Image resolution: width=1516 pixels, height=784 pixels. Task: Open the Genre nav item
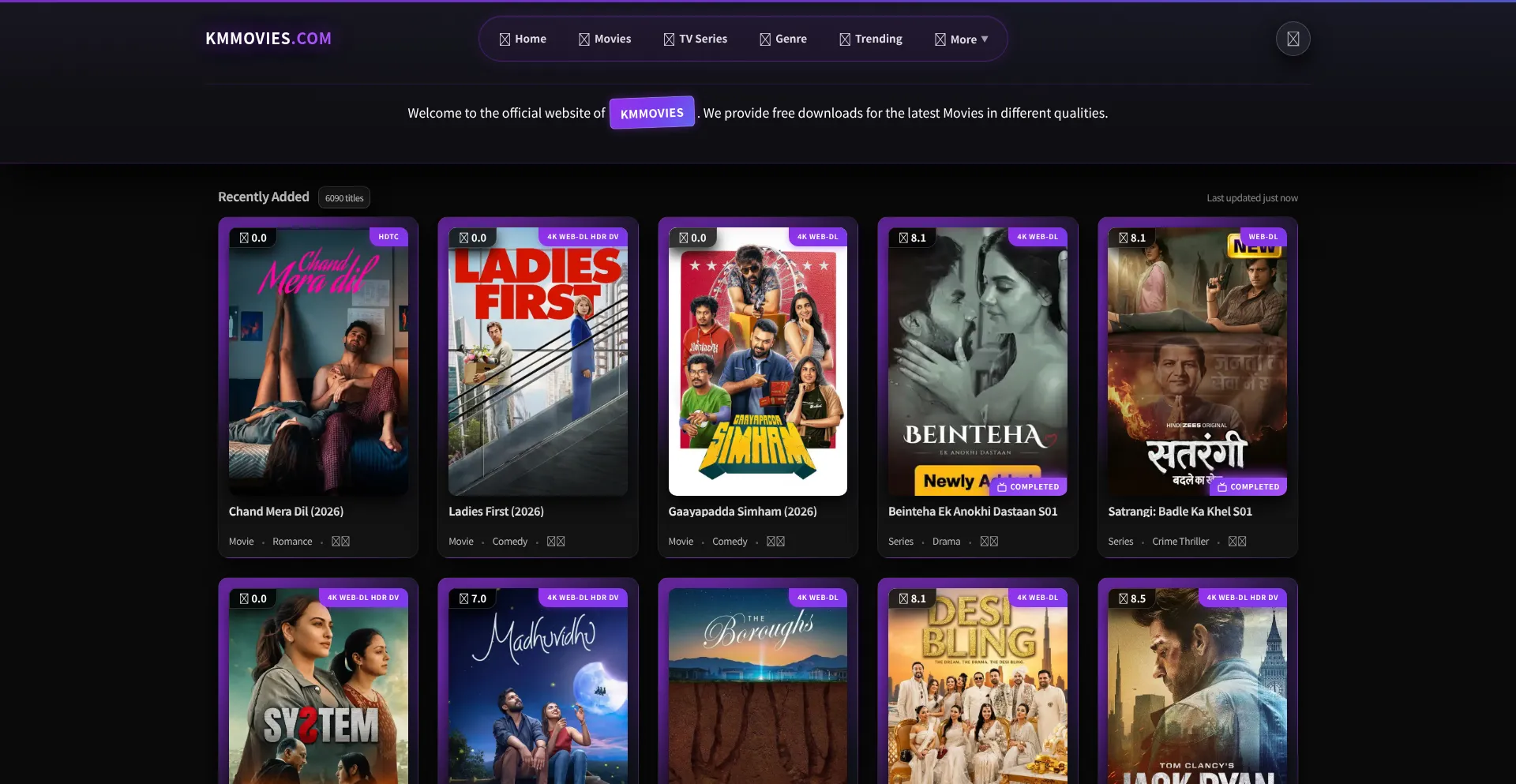click(x=783, y=39)
